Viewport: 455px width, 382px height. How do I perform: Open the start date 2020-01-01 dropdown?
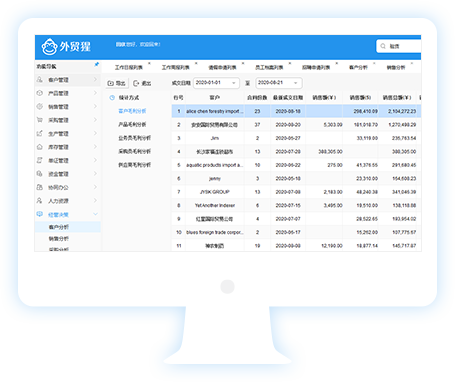[234, 83]
